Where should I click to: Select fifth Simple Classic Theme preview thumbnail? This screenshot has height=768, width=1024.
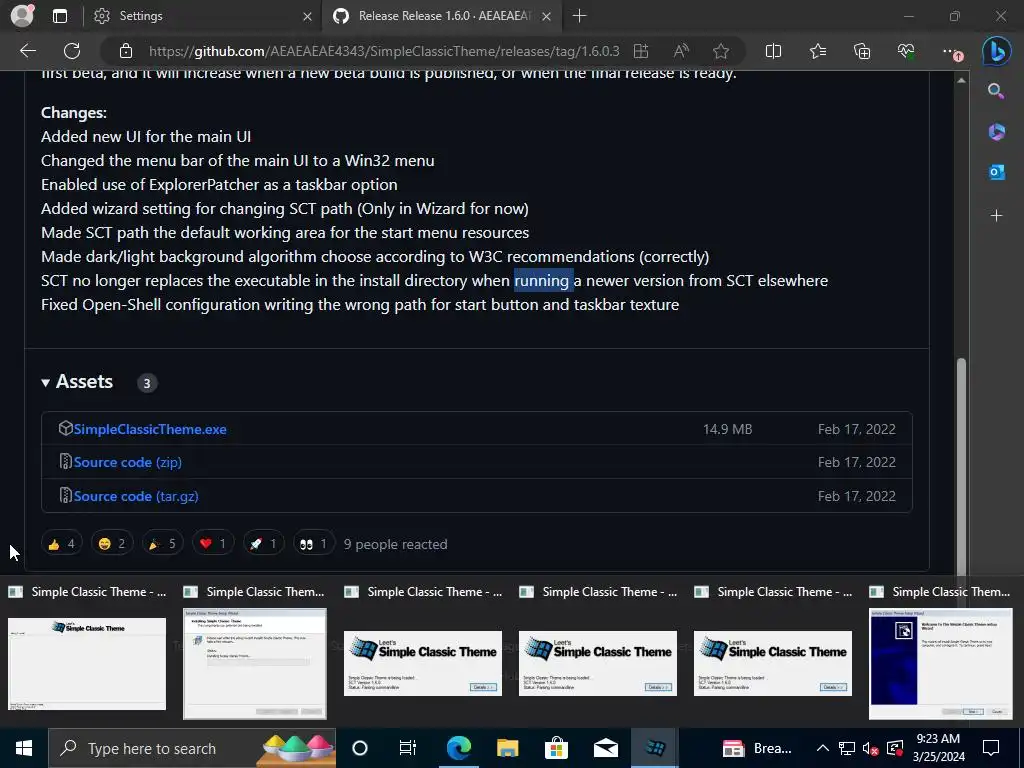(773, 663)
